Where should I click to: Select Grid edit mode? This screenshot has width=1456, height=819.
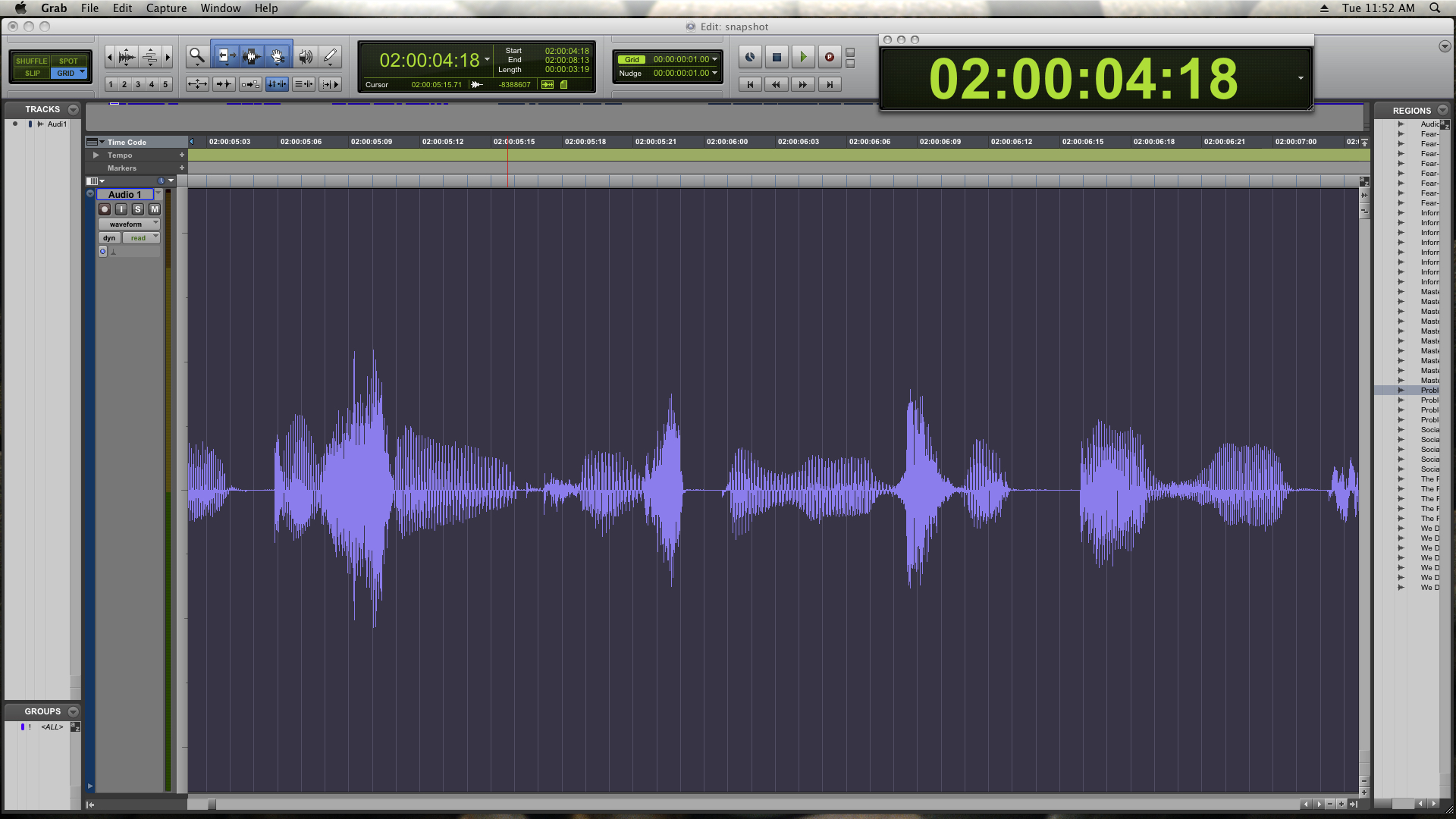[69, 74]
